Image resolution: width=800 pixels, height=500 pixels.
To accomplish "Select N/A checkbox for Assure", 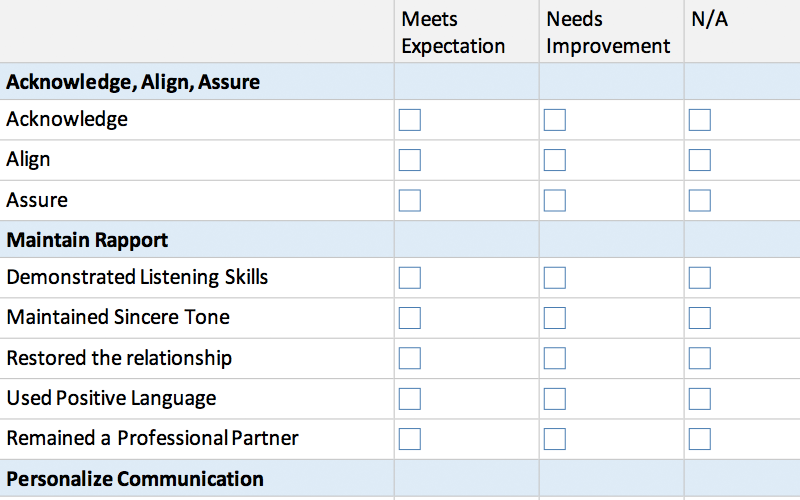I will (x=699, y=201).
